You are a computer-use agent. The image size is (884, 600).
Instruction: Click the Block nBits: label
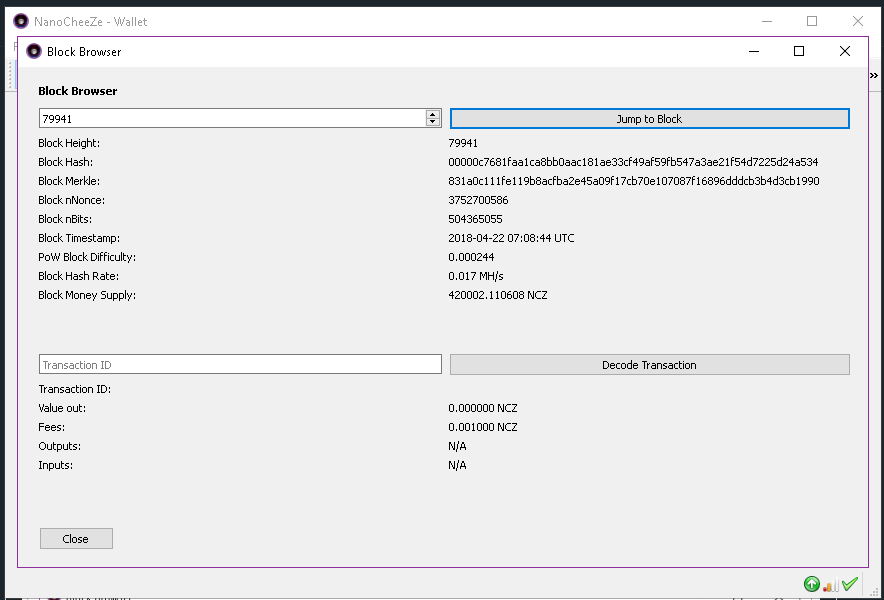pyautogui.click(x=65, y=219)
